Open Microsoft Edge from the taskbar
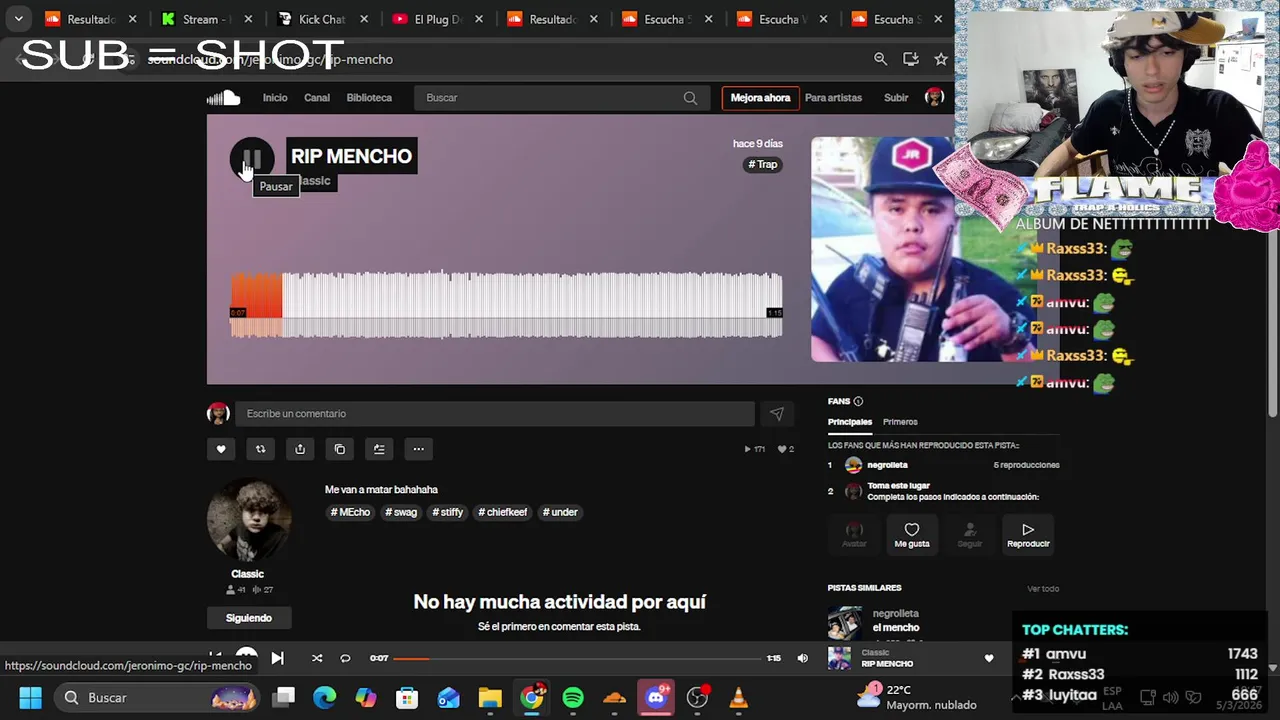Image resolution: width=1280 pixels, height=720 pixels. tap(325, 698)
